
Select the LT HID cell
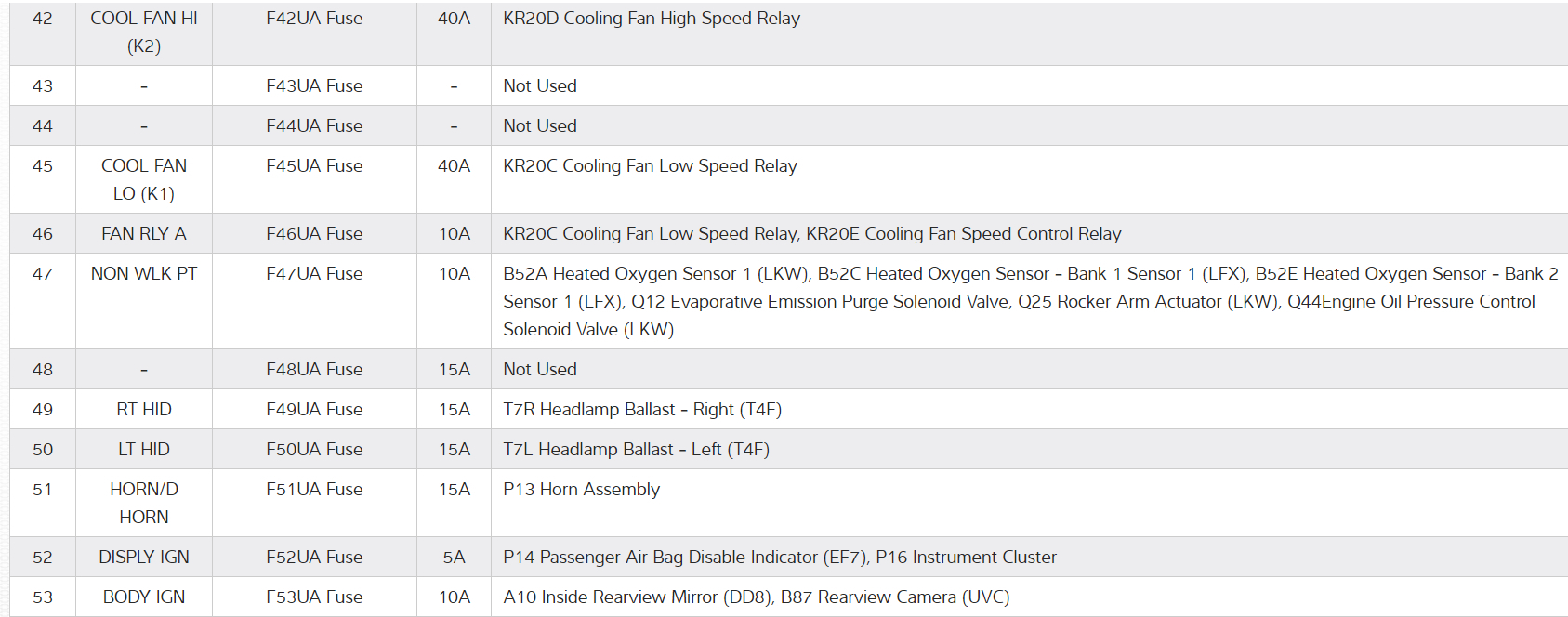144,450
